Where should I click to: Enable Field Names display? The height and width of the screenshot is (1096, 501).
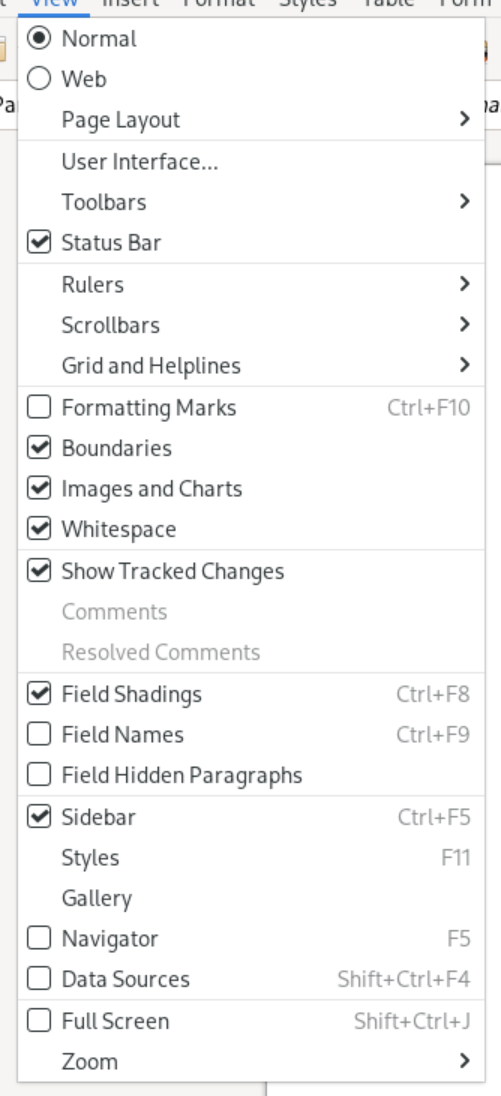pos(38,735)
